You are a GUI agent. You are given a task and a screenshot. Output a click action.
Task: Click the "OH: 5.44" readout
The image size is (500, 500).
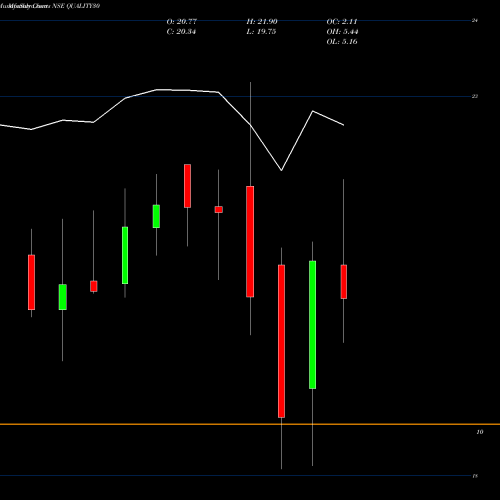(x=342, y=32)
